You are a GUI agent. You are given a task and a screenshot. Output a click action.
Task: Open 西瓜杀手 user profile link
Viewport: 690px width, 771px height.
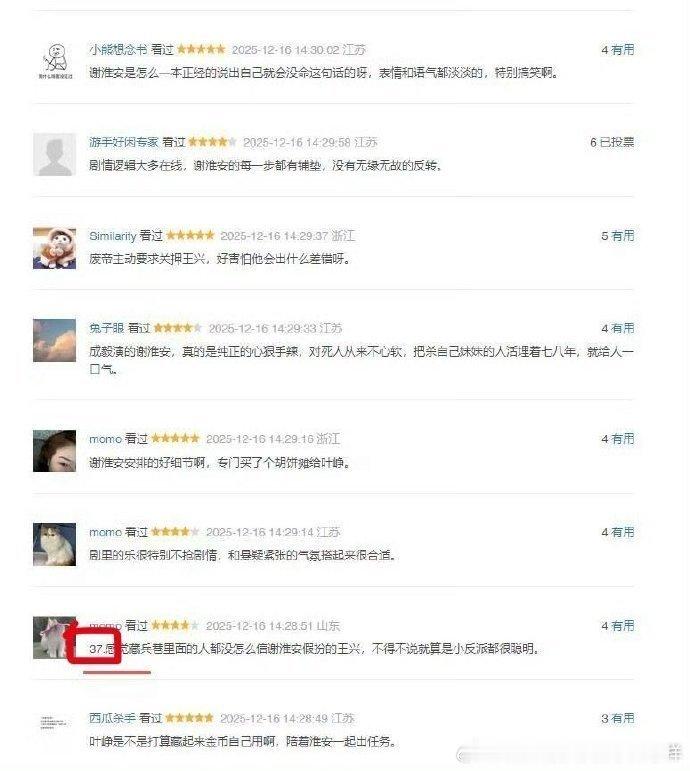[x=112, y=718]
